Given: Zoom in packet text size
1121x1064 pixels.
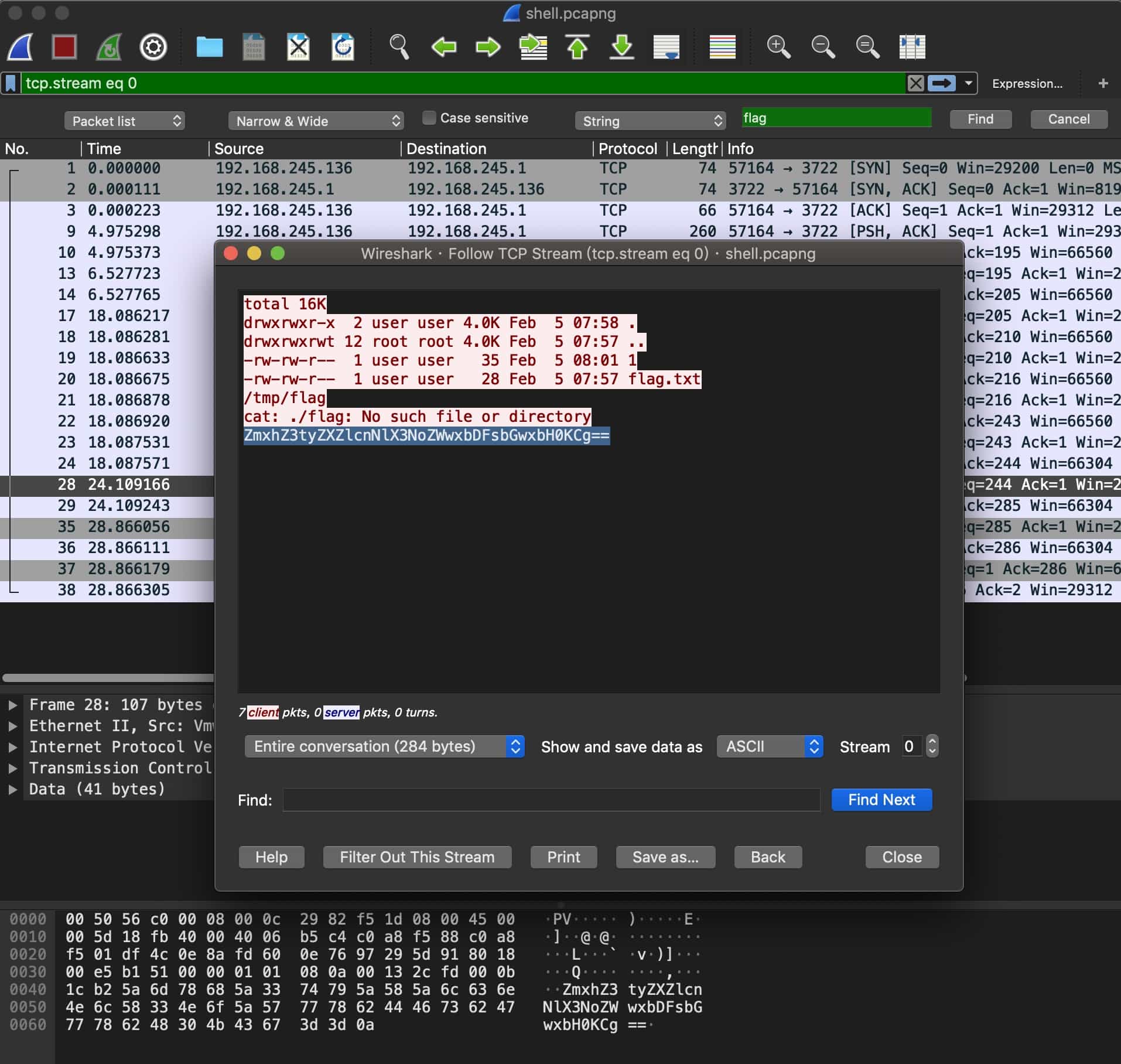Looking at the screenshot, I should [778, 47].
